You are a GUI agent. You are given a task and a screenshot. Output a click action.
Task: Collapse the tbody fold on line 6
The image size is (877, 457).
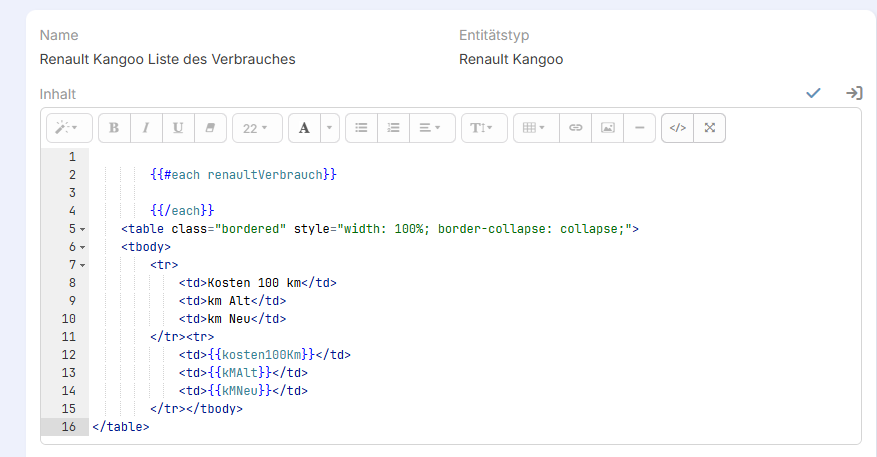point(82,247)
